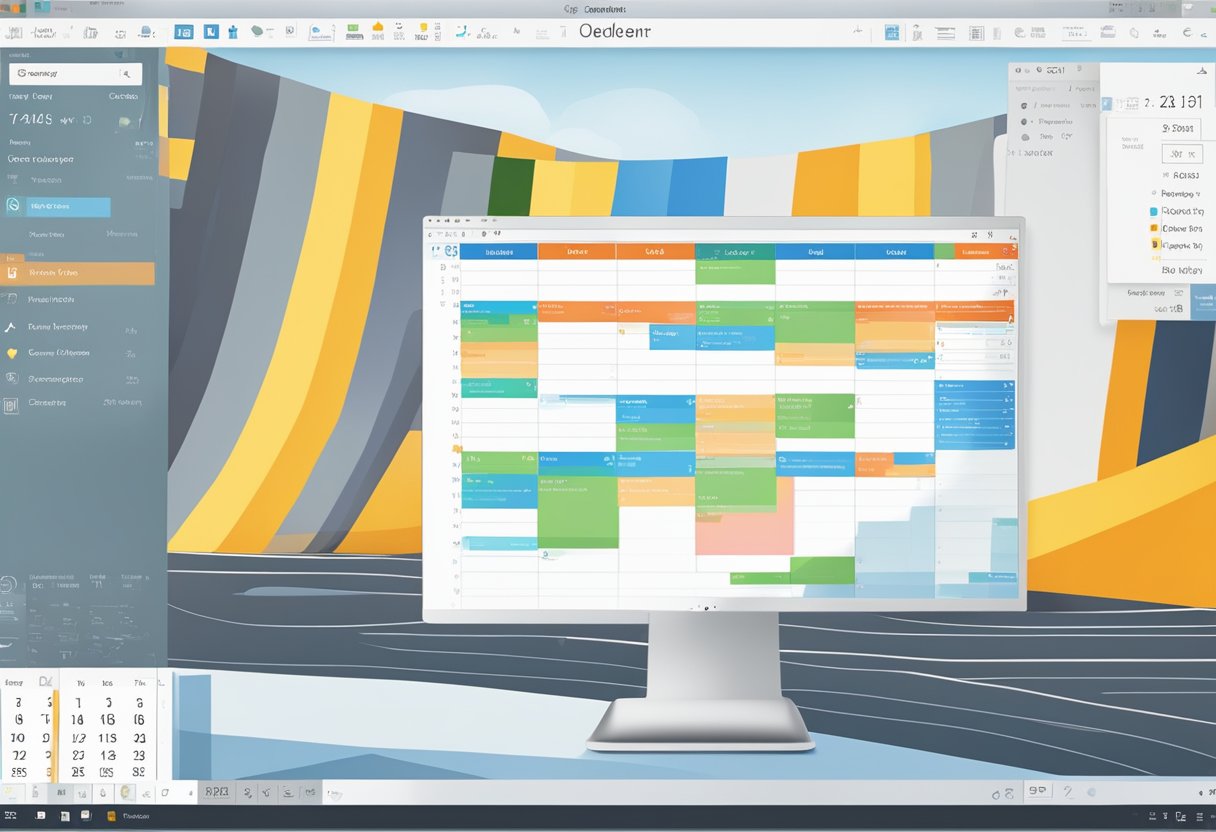Click the first blue column header in calendar

(x=498, y=252)
